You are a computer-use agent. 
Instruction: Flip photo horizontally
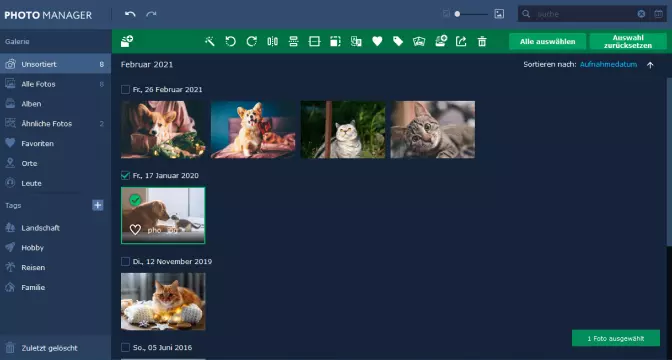pos(273,41)
